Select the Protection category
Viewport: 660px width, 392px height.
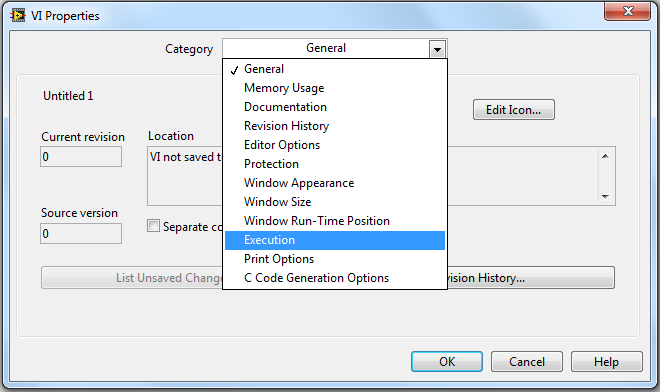click(335, 164)
